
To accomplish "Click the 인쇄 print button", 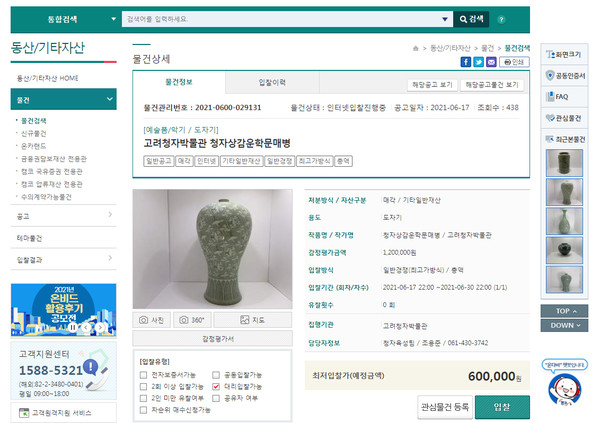I will (514, 62).
